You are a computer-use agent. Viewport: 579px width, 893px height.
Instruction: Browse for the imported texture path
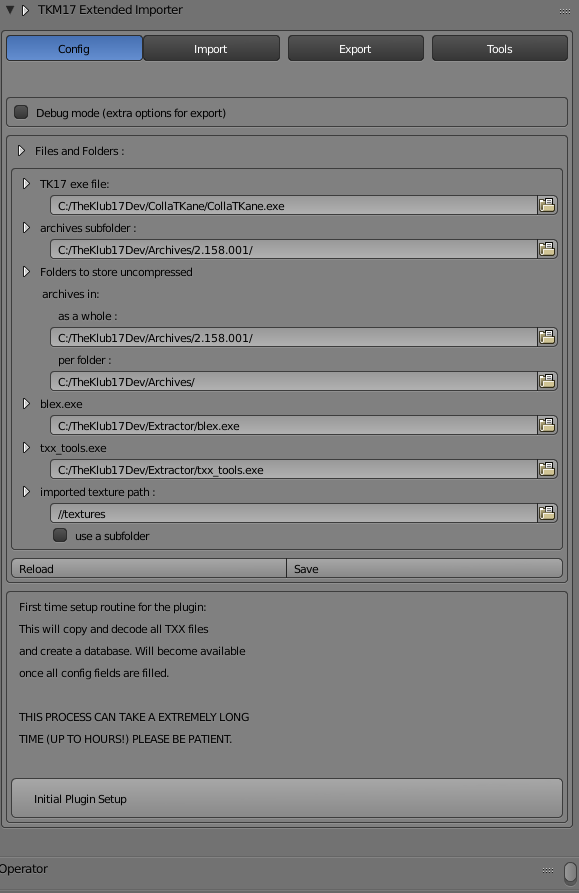click(x=547, y=513)
